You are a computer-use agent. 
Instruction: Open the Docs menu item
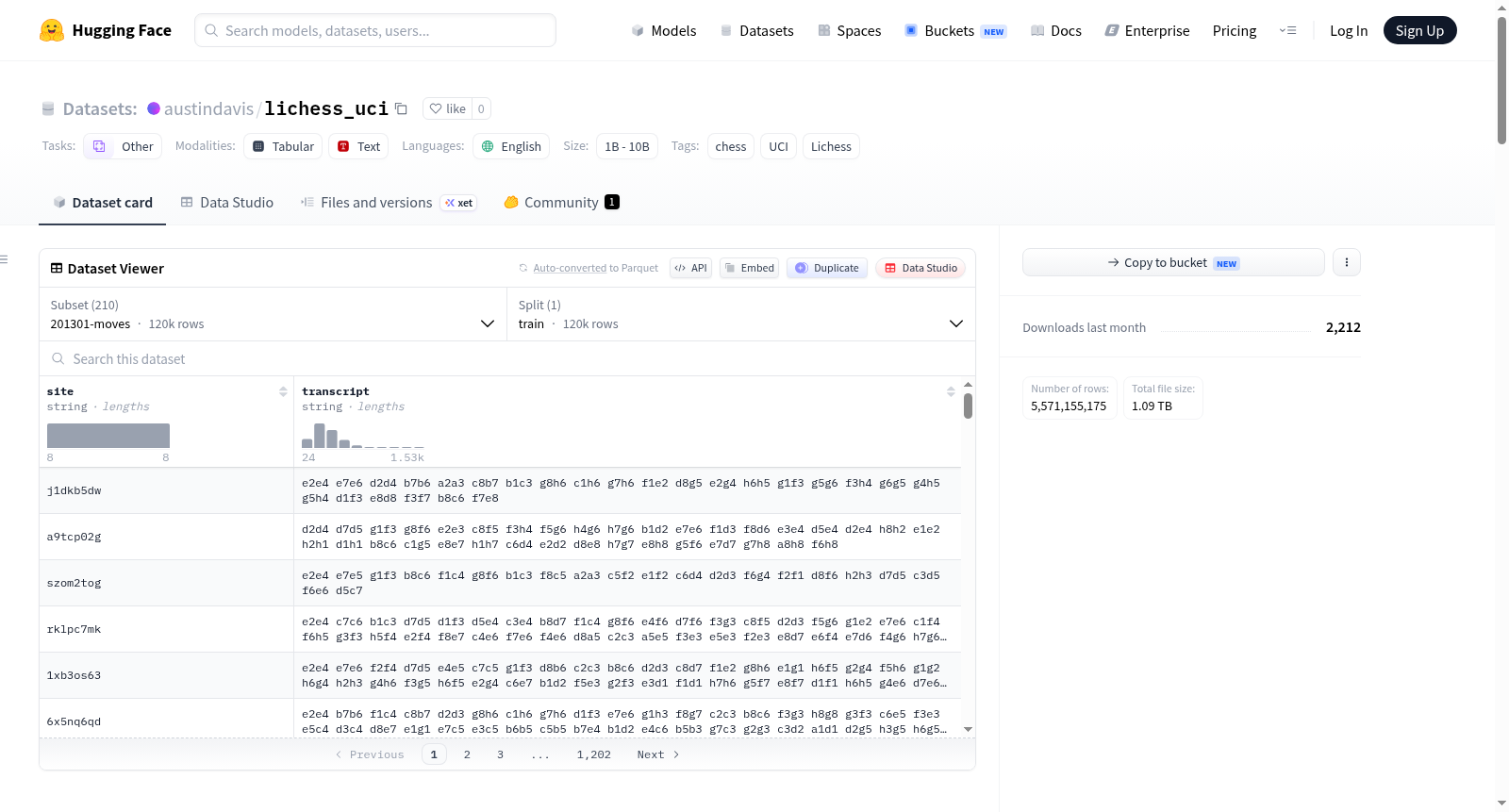[x=1055, y=30]
